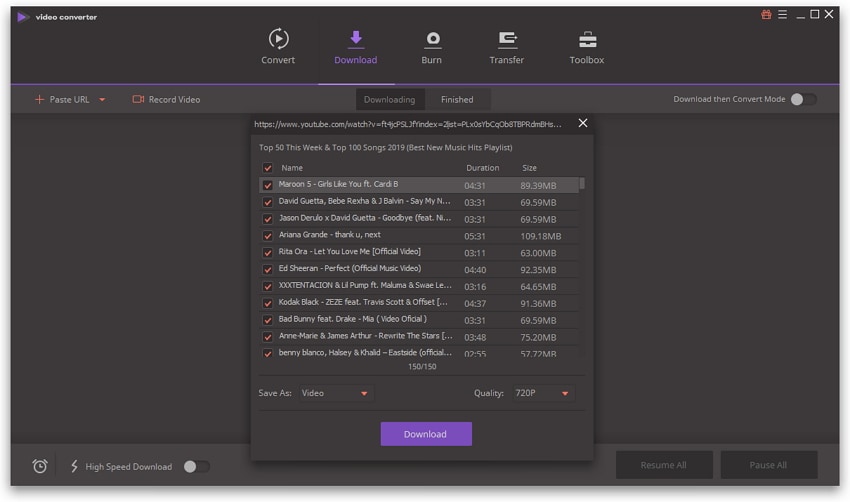Uncheck Rita Ora Let You Love Me checkbox
Viewport: 850px width, 502px height.
(x=267, y=253)
